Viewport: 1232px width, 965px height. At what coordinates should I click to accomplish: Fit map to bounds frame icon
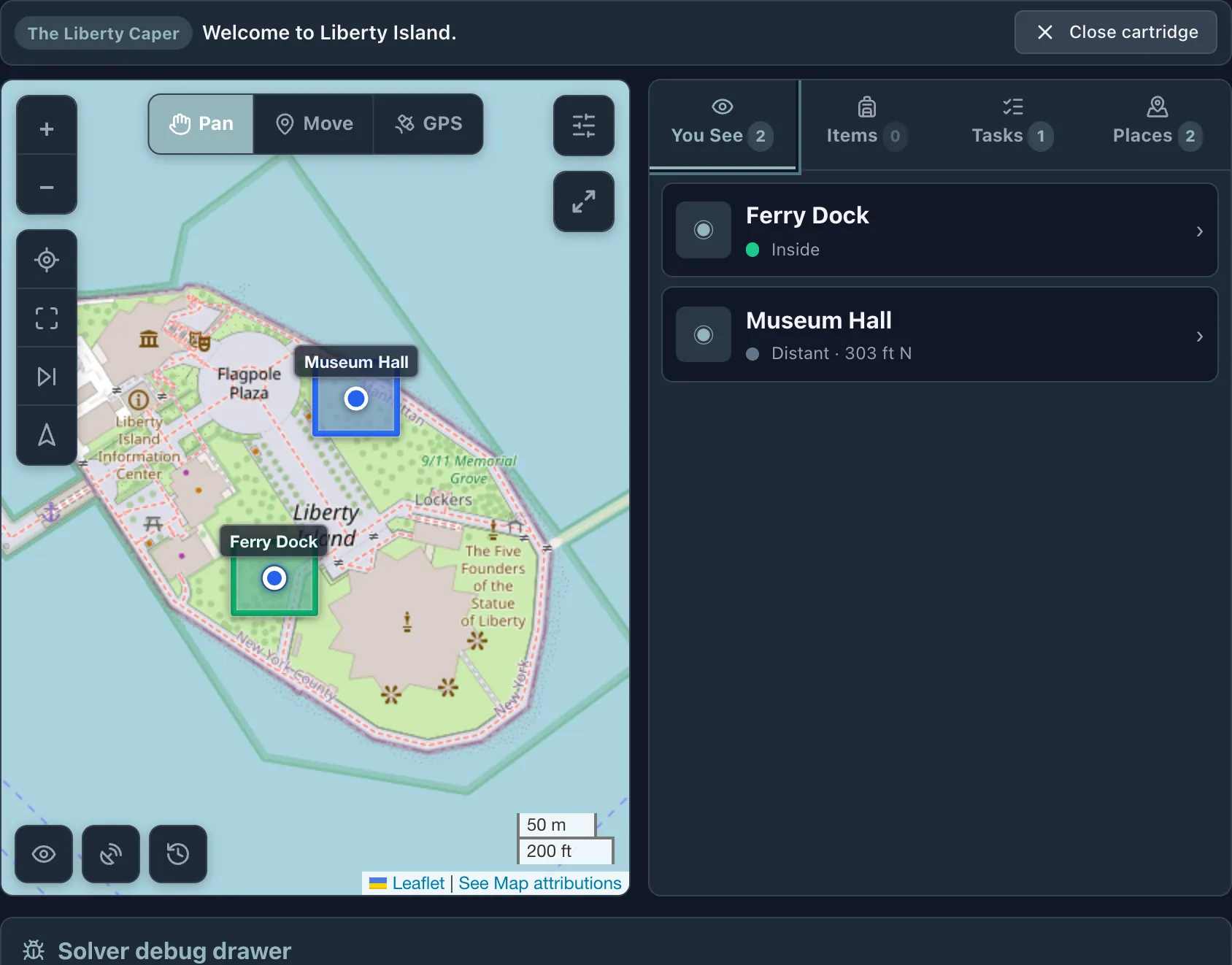point(47,318)
